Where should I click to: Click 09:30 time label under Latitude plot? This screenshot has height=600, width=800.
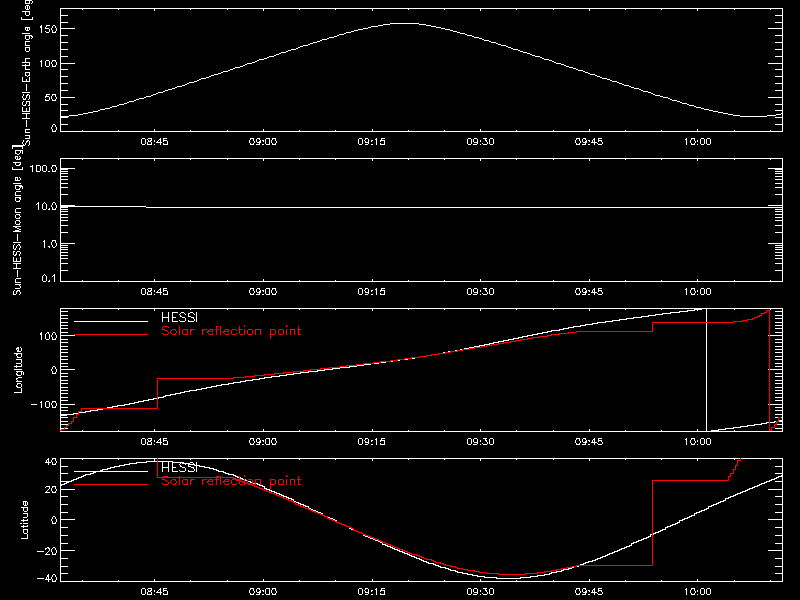480,592
